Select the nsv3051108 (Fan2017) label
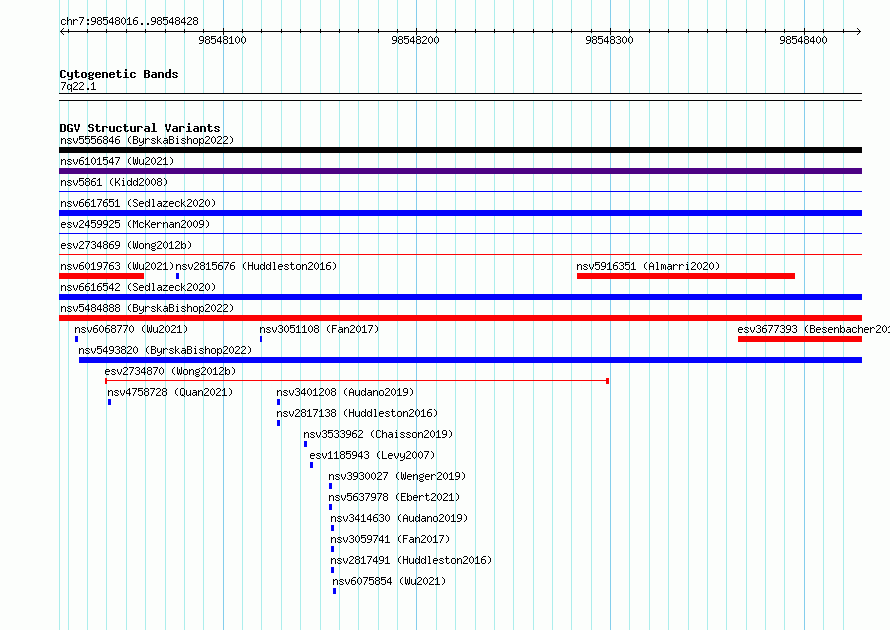890x630 pixels. [319, 329]
